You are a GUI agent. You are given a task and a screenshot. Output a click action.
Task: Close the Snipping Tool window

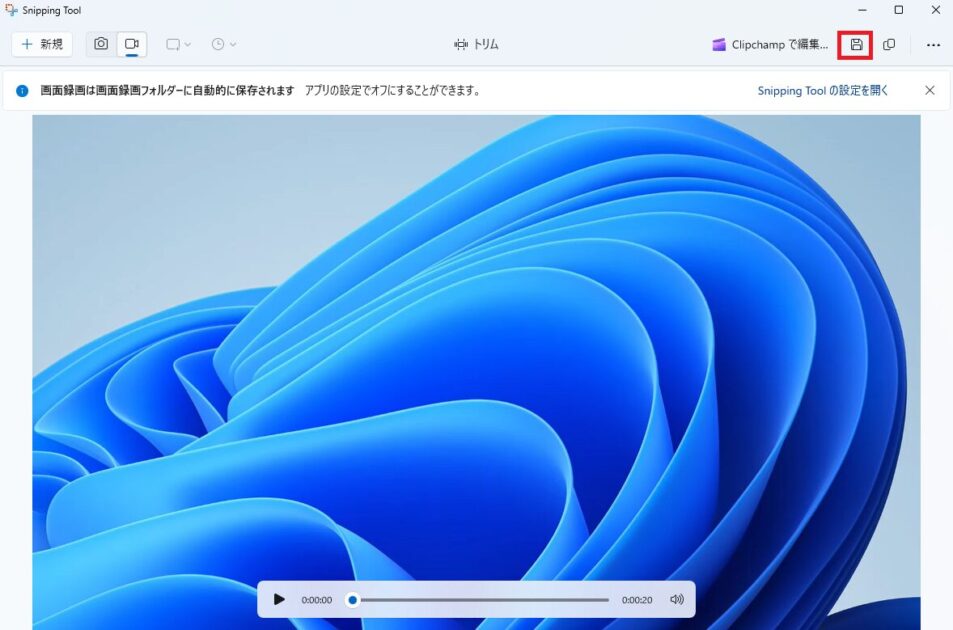[935, 10]
